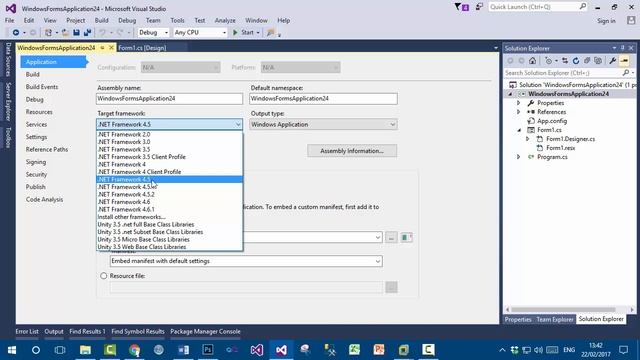Select App.config in Solution Explorer
Screen dimensions: 640x360
551,121
